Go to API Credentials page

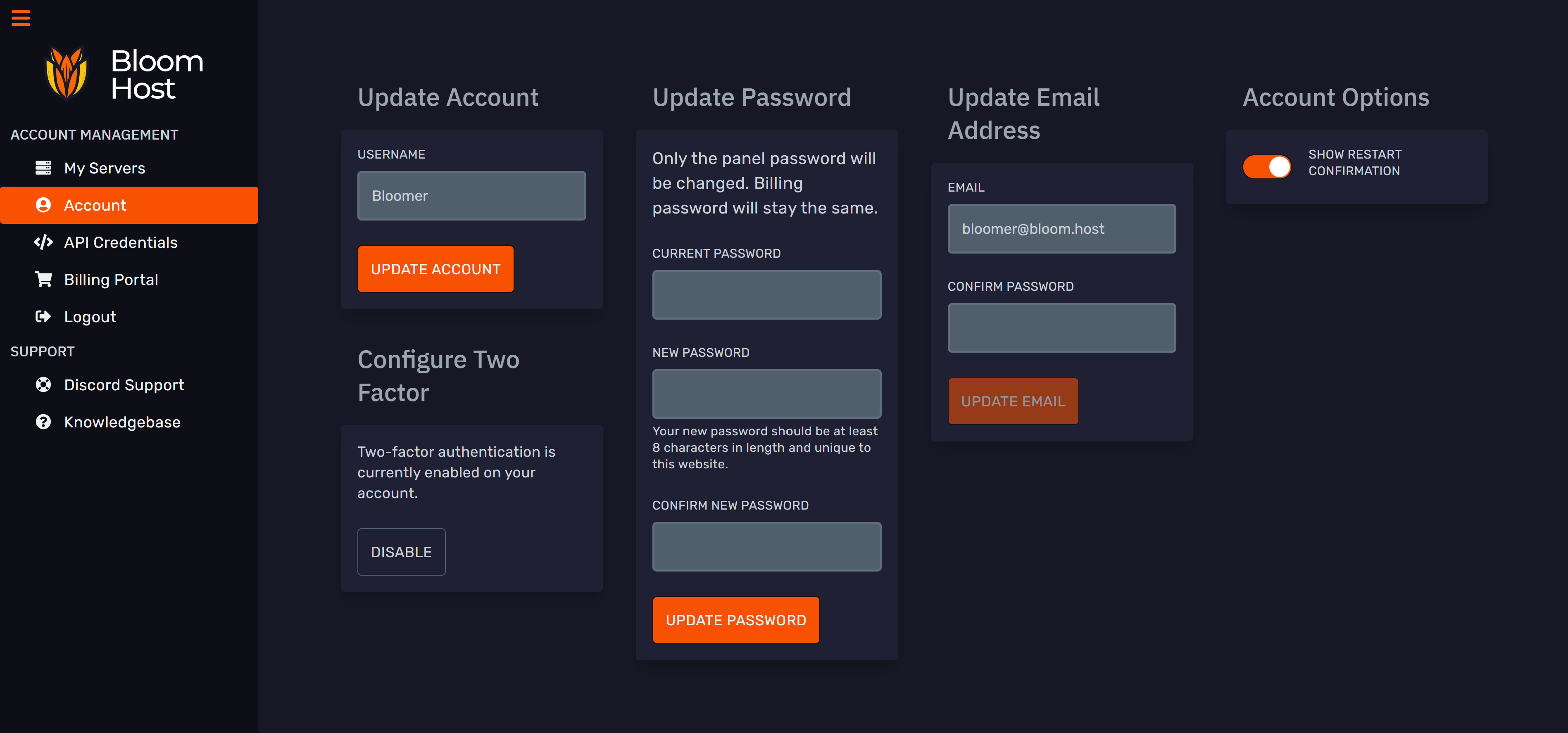click(121, 242)
